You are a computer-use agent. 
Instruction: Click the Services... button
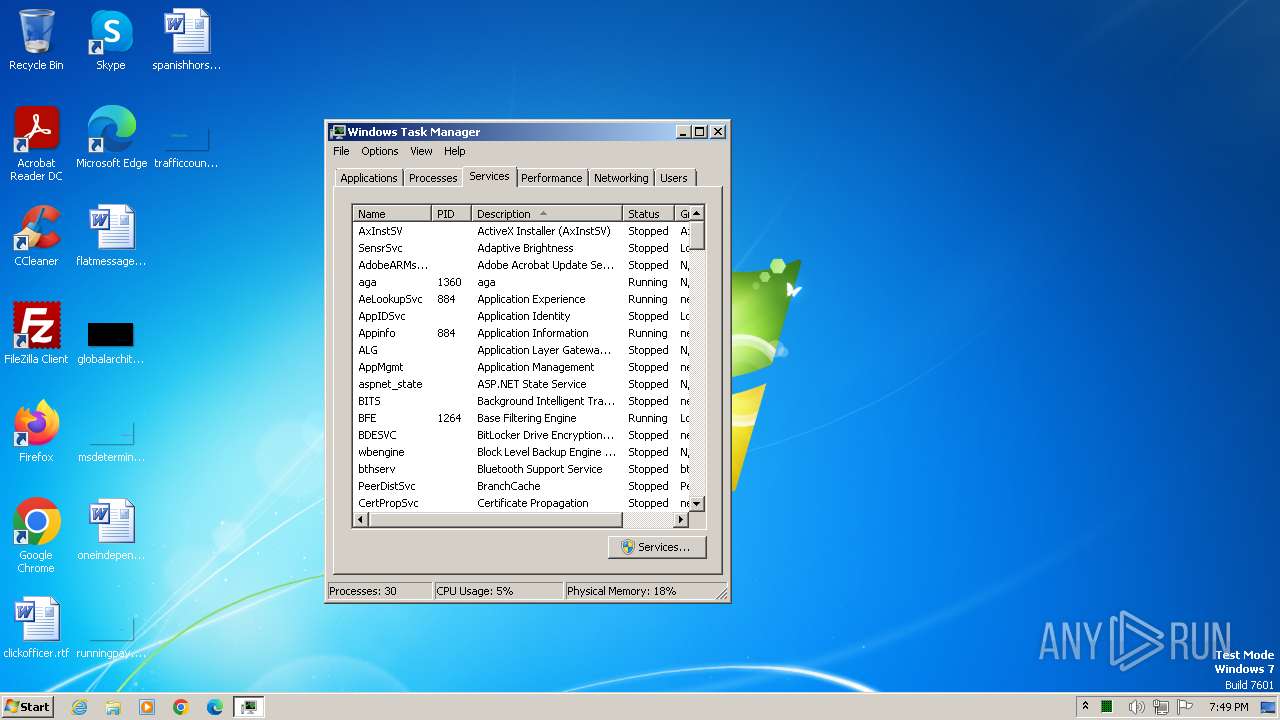657,547
